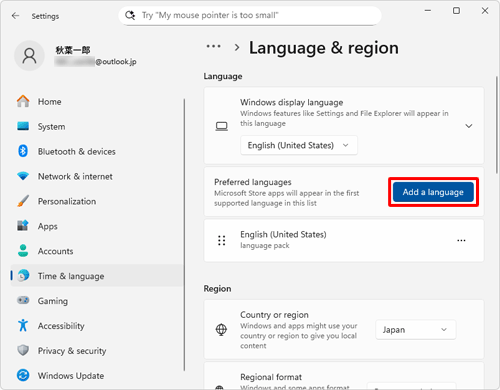The image size is (500, 390).
Task: Click the search magnifier icon
Action: pyautogui.click(x=130, y=15)
